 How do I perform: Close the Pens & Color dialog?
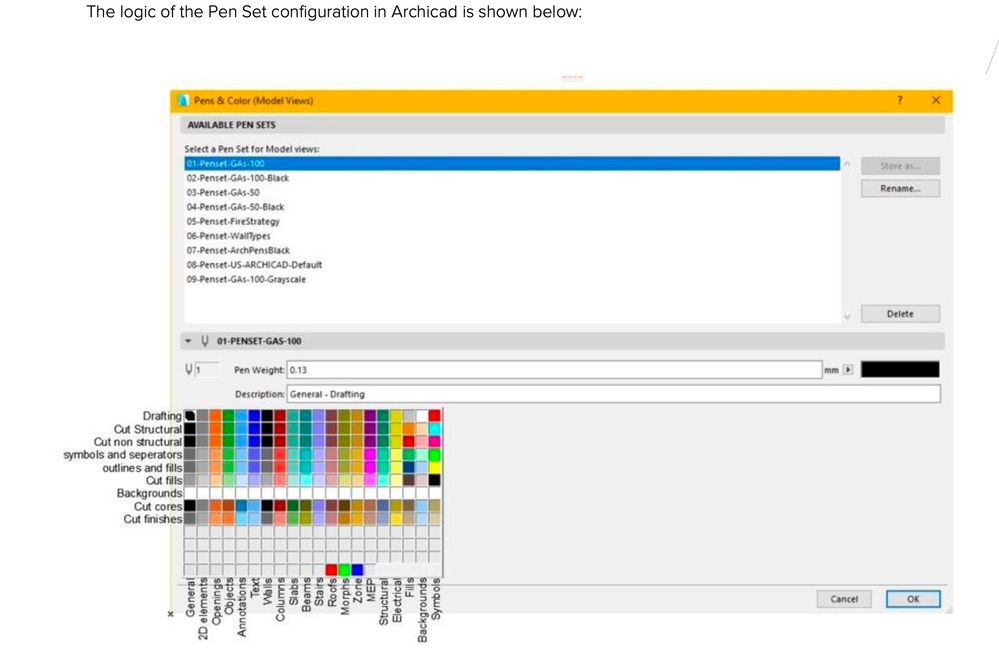[935, 100]
